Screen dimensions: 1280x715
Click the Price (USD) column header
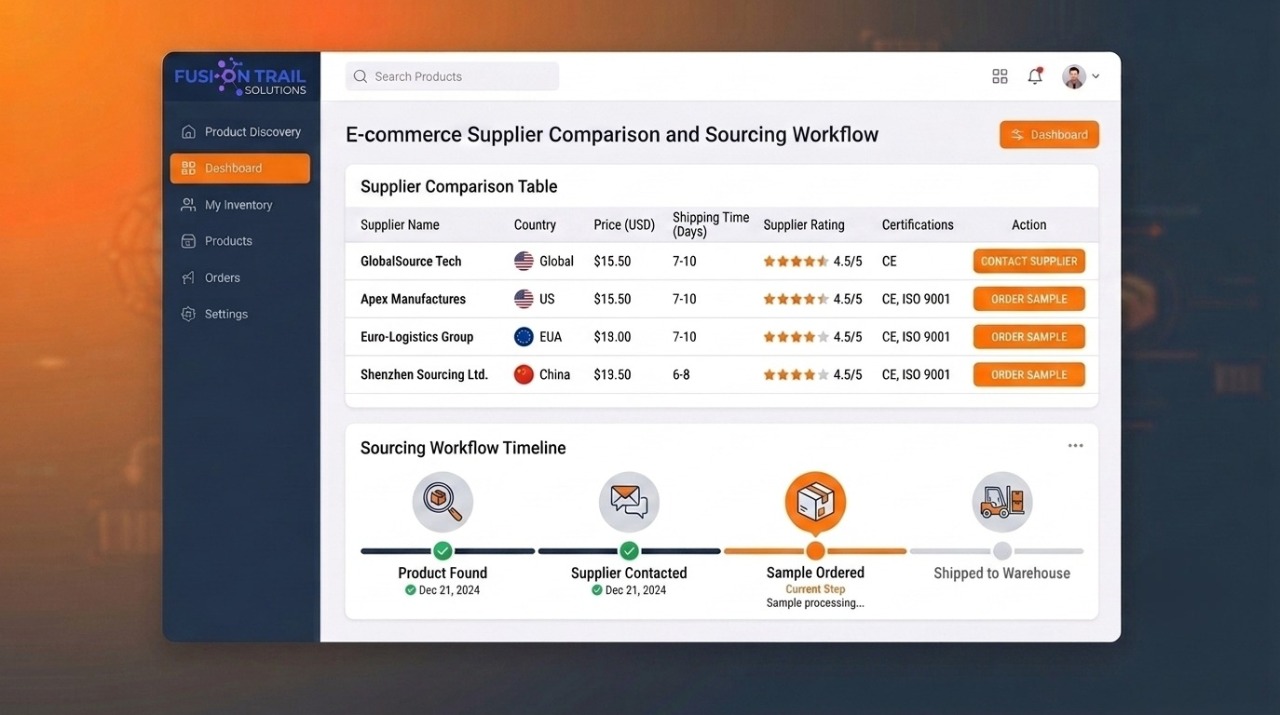coord(624,225)
